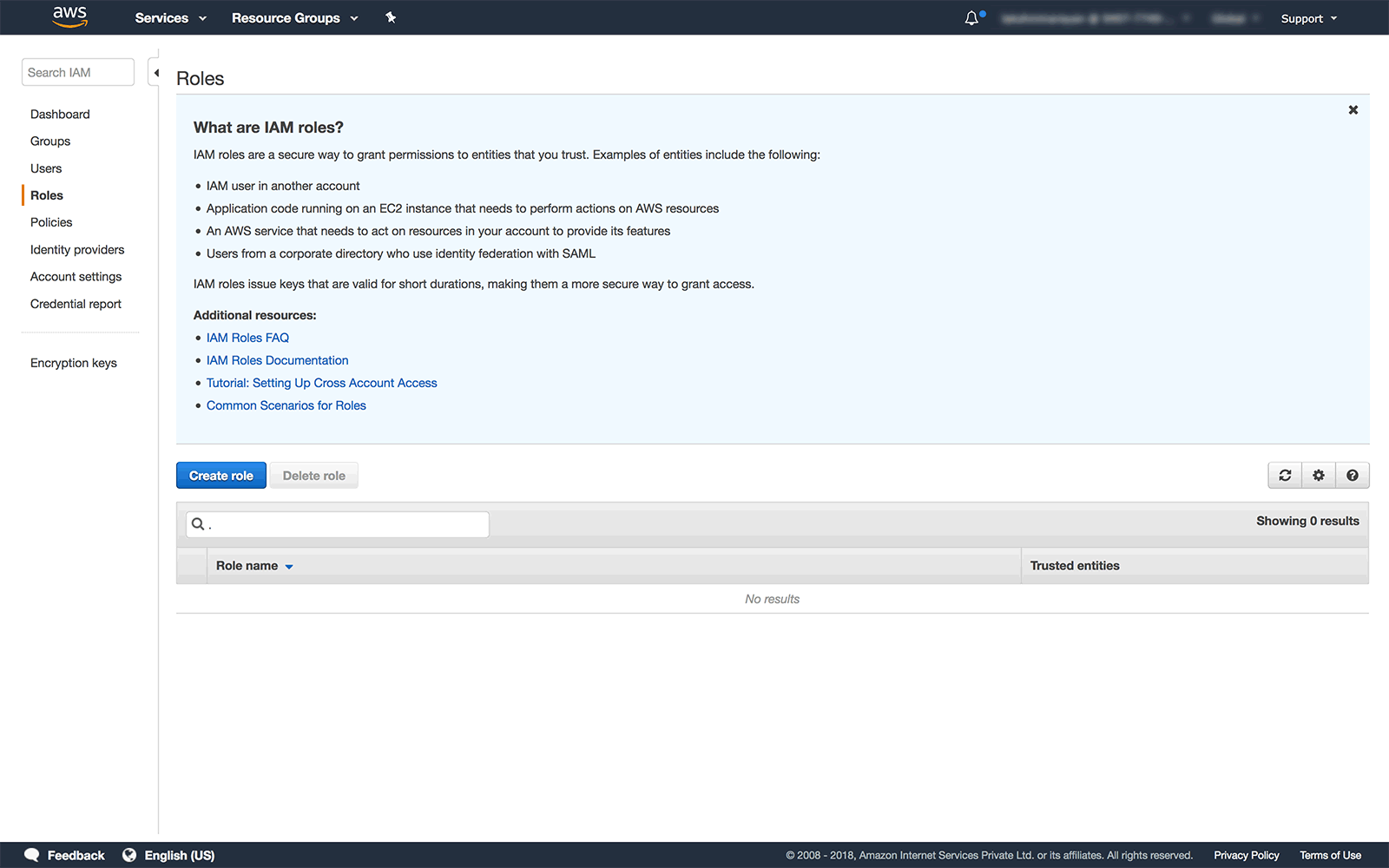Screen dimensions: 1389x868
Task: Sort by Role name column
Action: pyautogui.click(x=253, y=566)
